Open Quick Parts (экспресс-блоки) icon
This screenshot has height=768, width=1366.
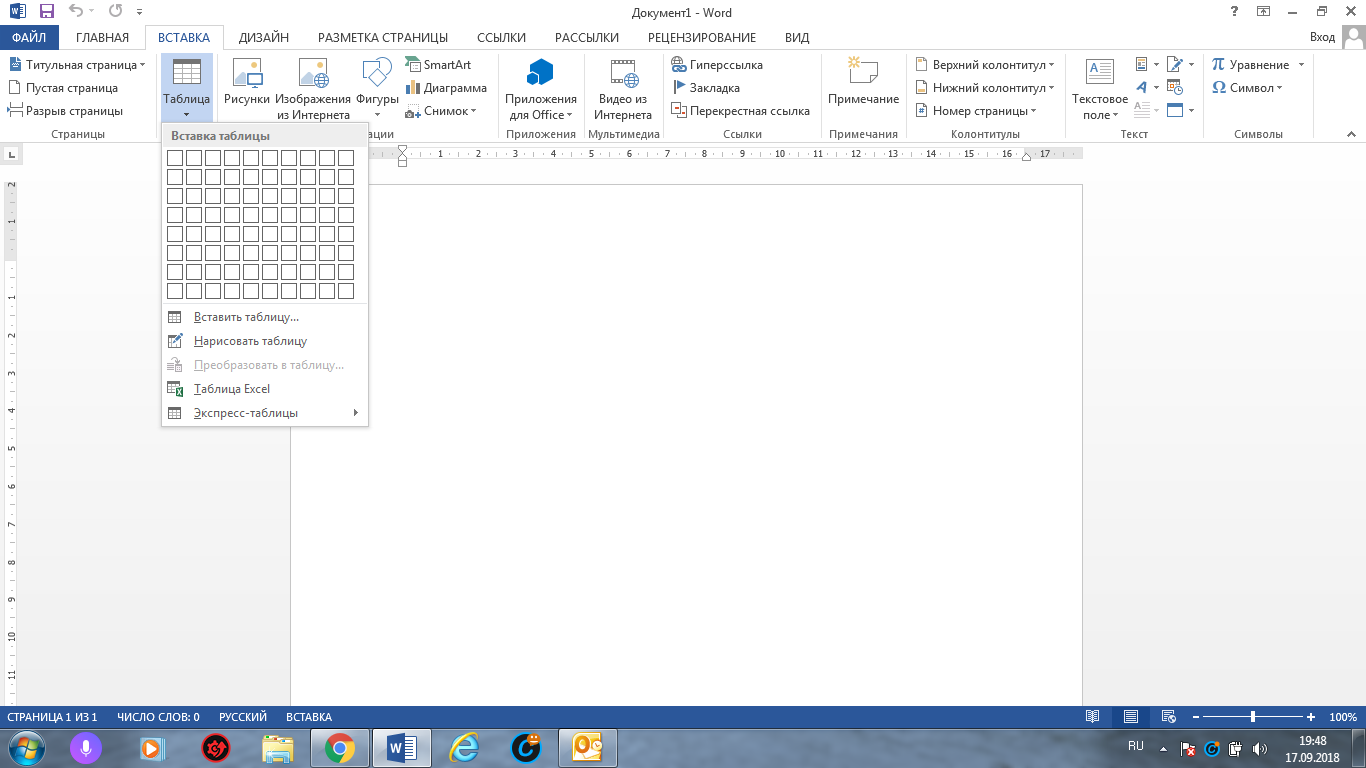pos(1147,64)
